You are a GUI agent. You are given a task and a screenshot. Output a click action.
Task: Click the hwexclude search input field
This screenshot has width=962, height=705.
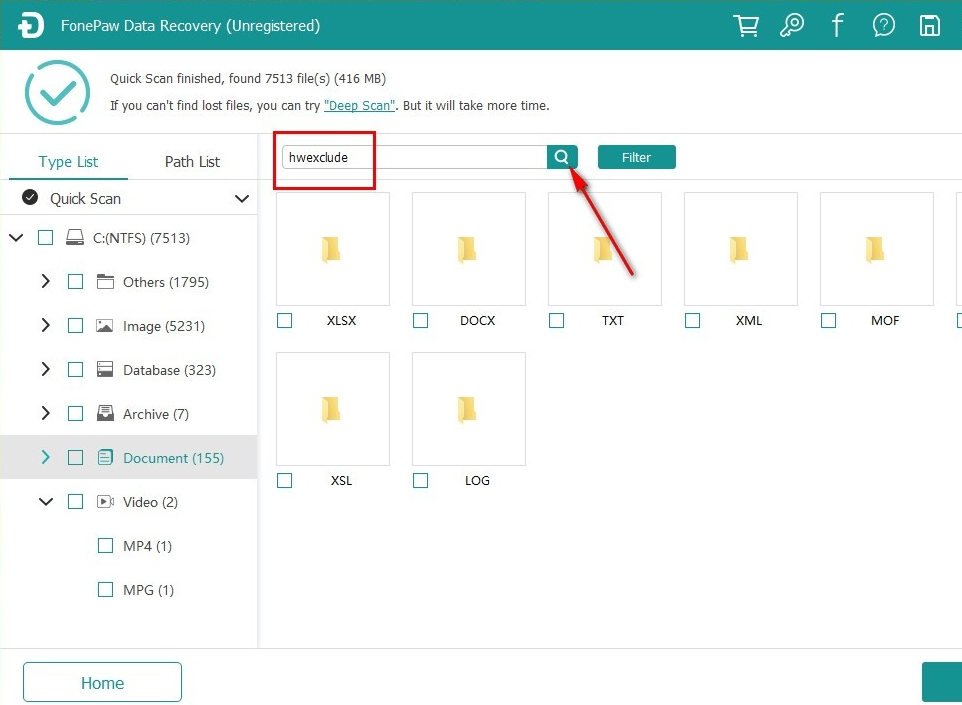[x=415, y=157]
